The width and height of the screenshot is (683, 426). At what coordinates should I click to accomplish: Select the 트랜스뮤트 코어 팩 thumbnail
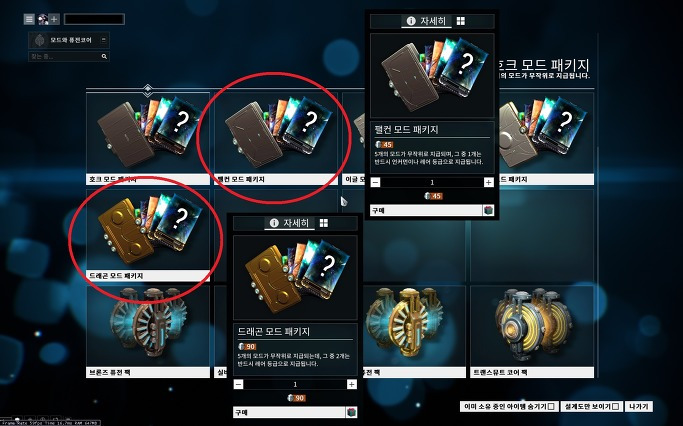[x=532, y=331]
